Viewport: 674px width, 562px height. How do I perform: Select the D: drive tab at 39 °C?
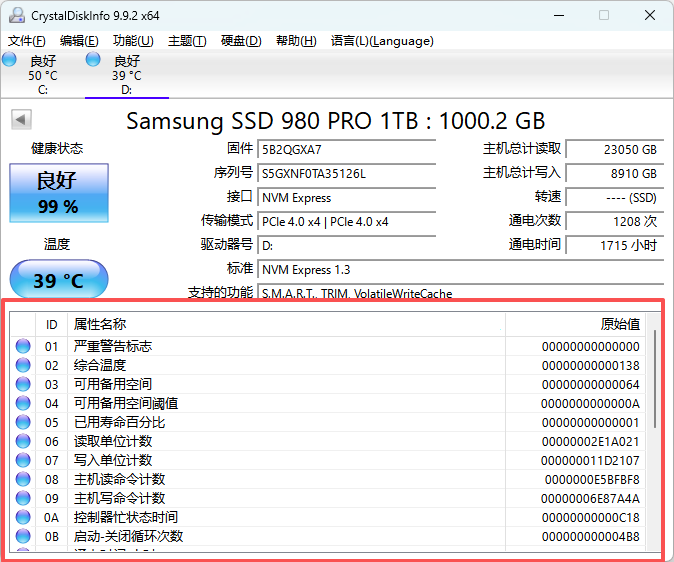tap(127, 75)
